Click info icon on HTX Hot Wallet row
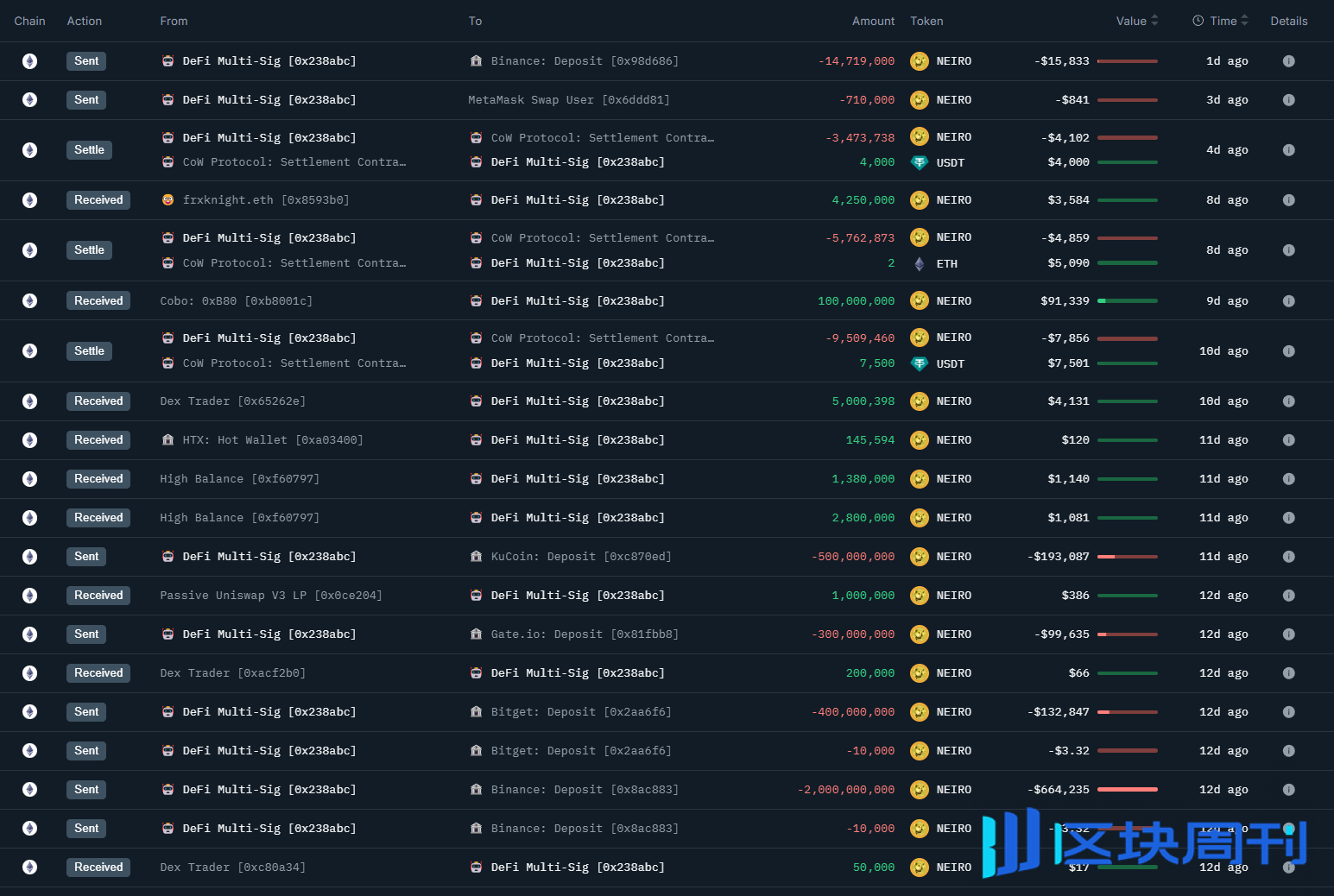1334x896 pixels. coord(1288,440)
